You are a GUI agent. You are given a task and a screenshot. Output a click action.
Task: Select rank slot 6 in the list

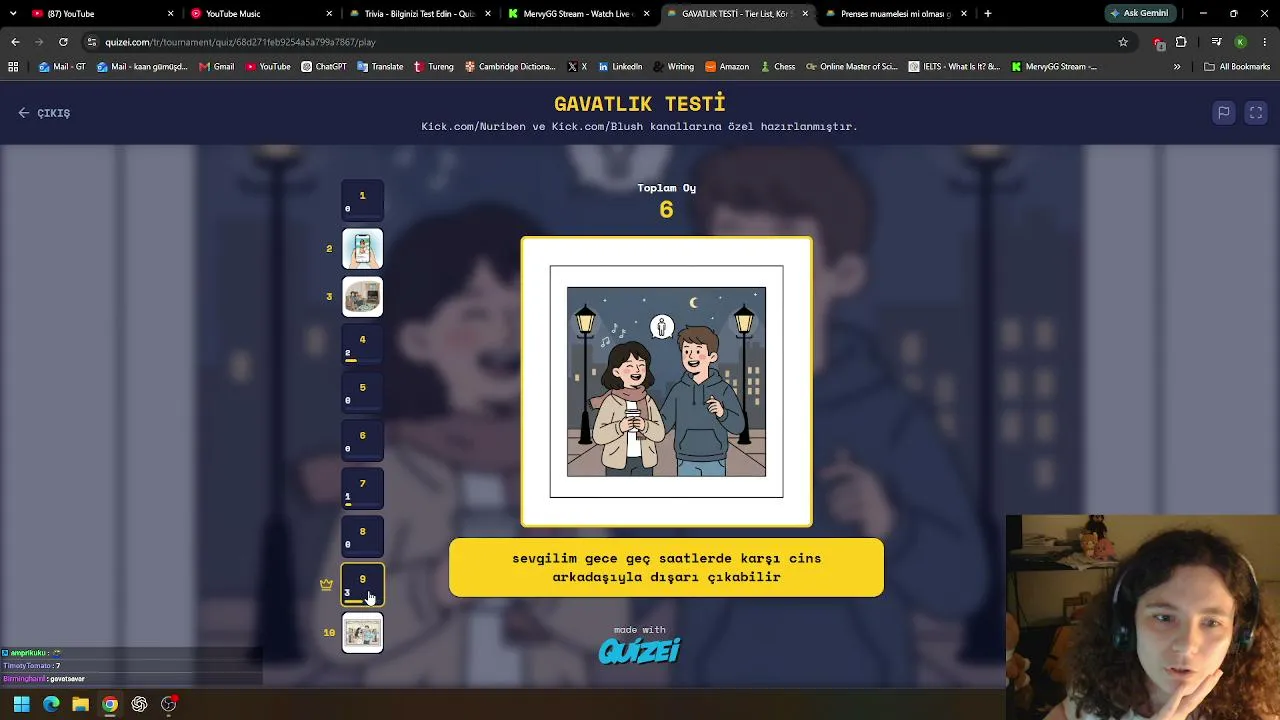362,441
